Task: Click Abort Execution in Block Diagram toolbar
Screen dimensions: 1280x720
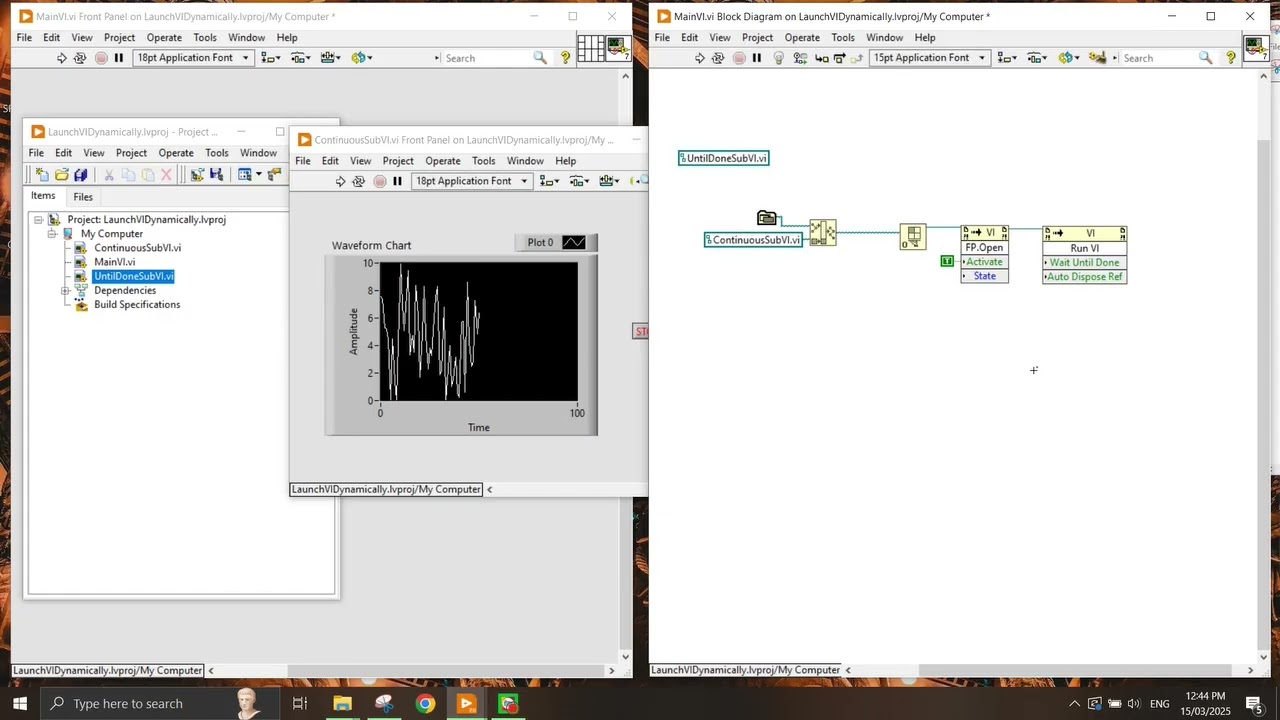Action: click(739, 58)
